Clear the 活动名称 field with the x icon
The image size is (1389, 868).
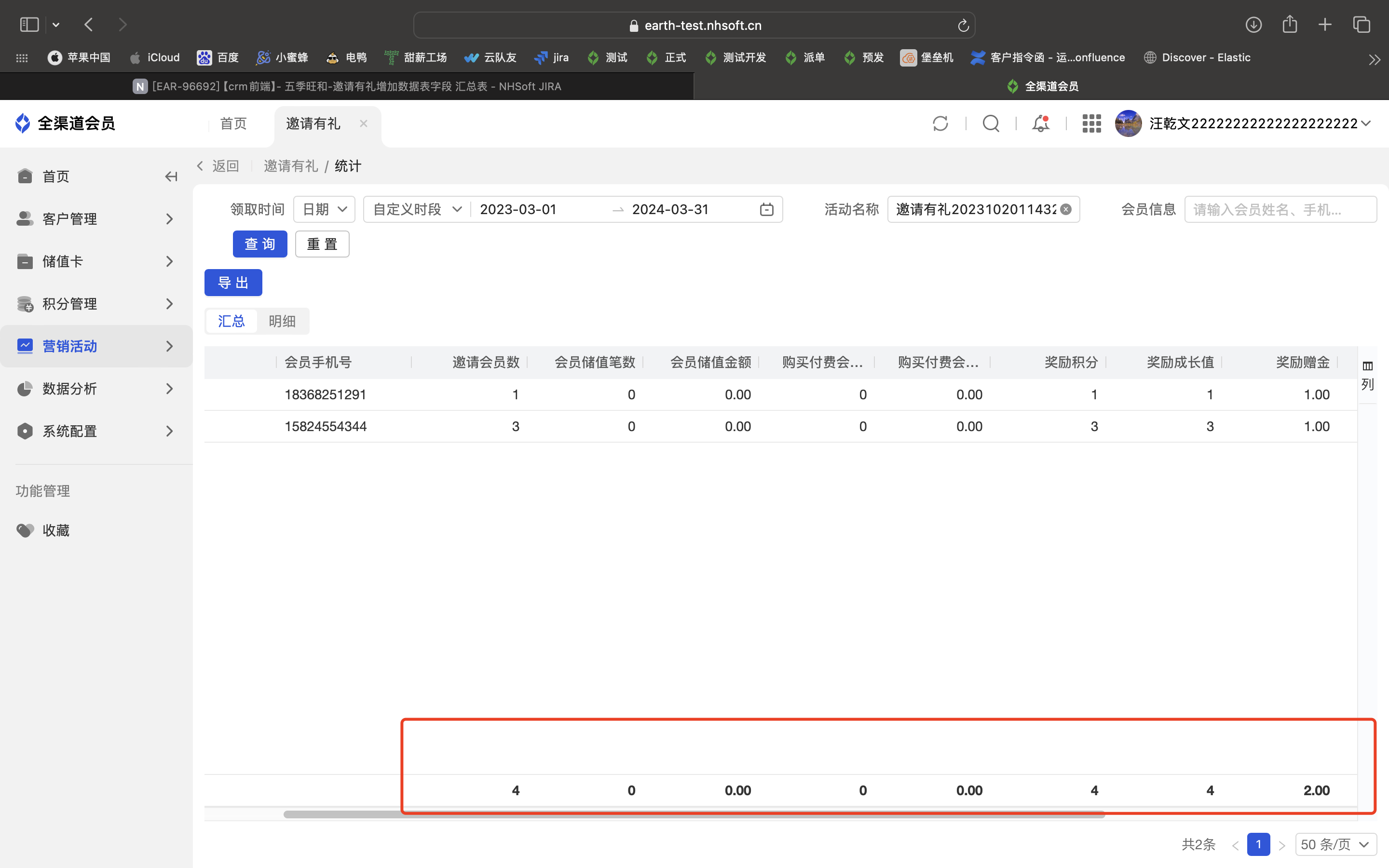1066,210
